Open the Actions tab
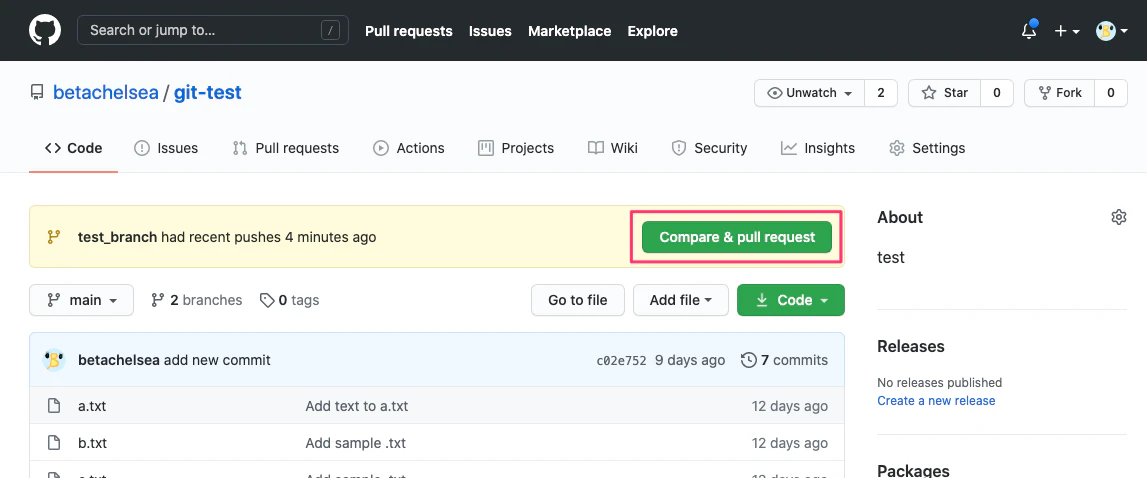Screen dimensions: 1147x478 tap(409, 148)
